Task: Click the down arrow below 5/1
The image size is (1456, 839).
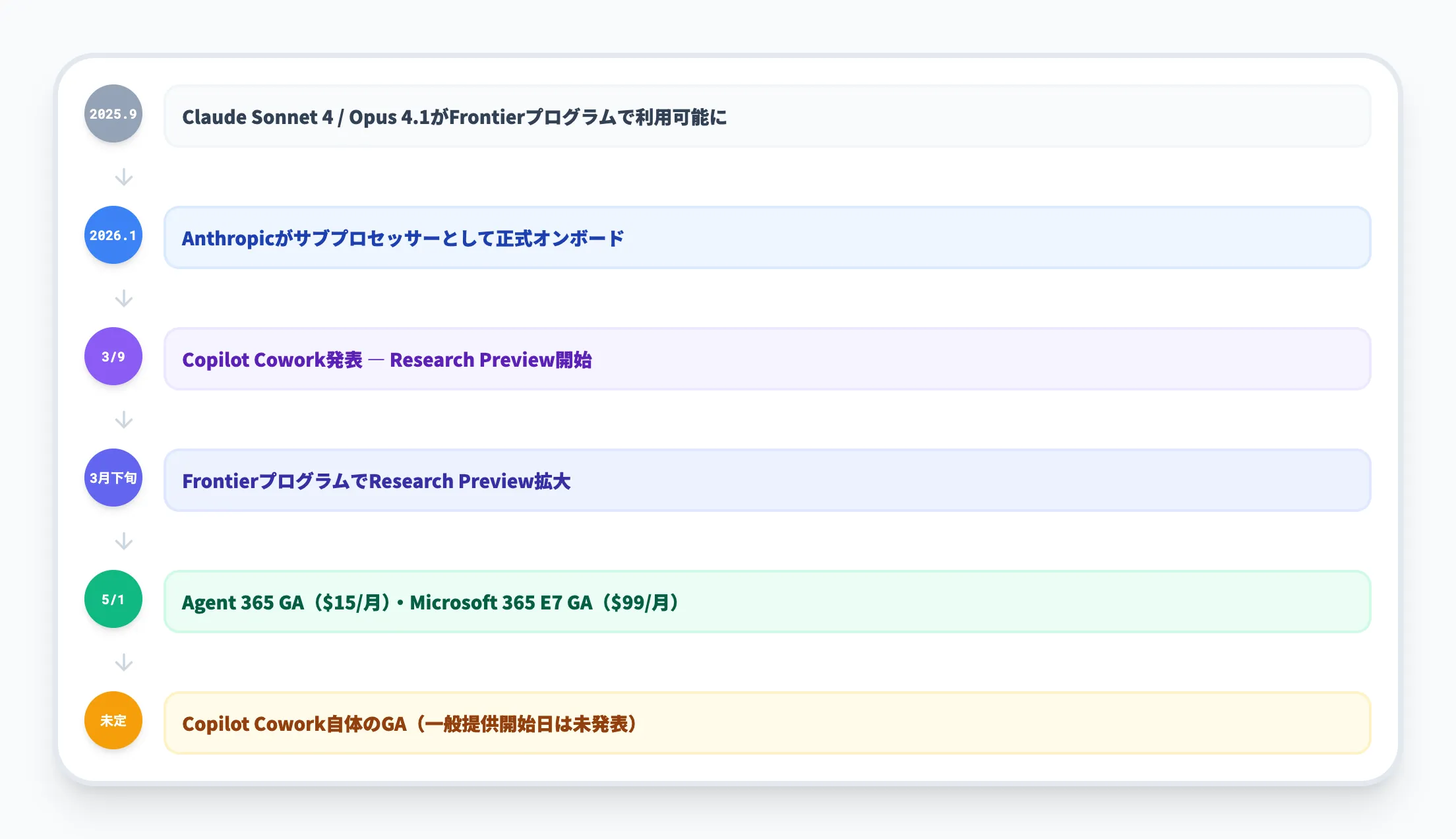Action: [x=124, y=662]
